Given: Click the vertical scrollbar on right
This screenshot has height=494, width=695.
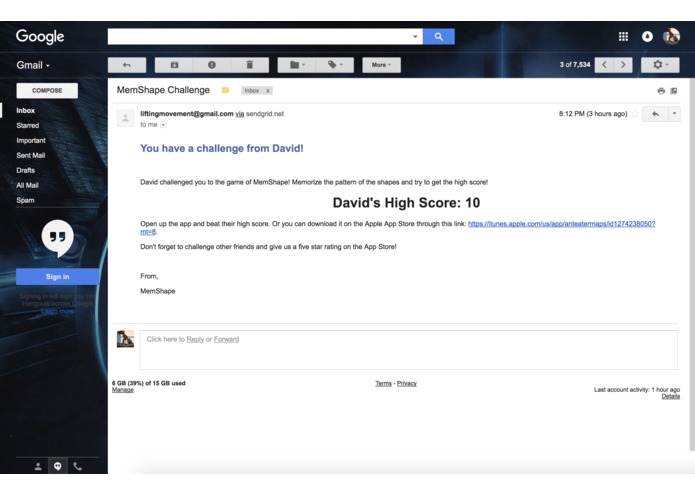Looking at the screenshot, I should [692, 266].
